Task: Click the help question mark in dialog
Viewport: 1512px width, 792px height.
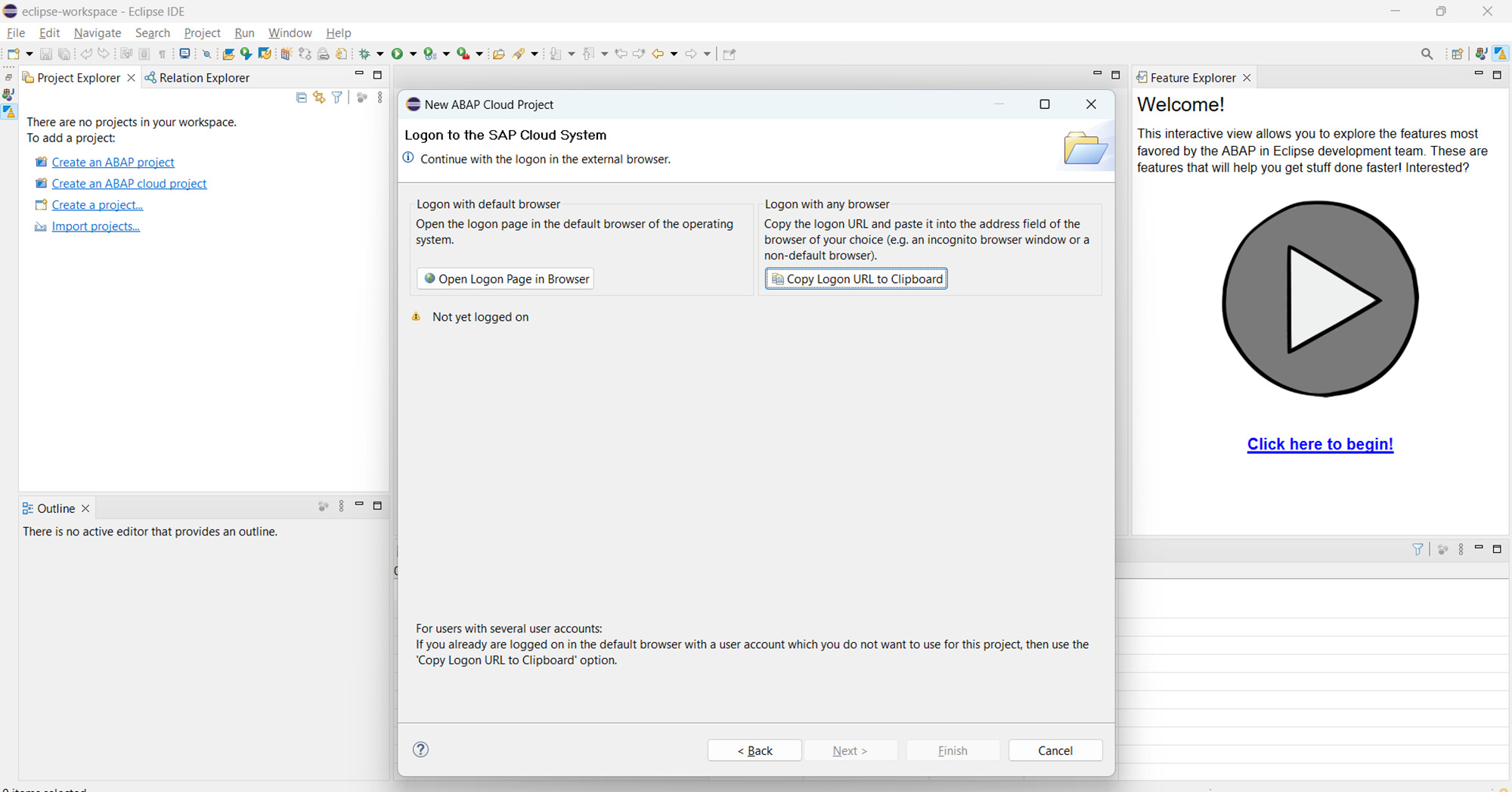Action: pos(421,750)
